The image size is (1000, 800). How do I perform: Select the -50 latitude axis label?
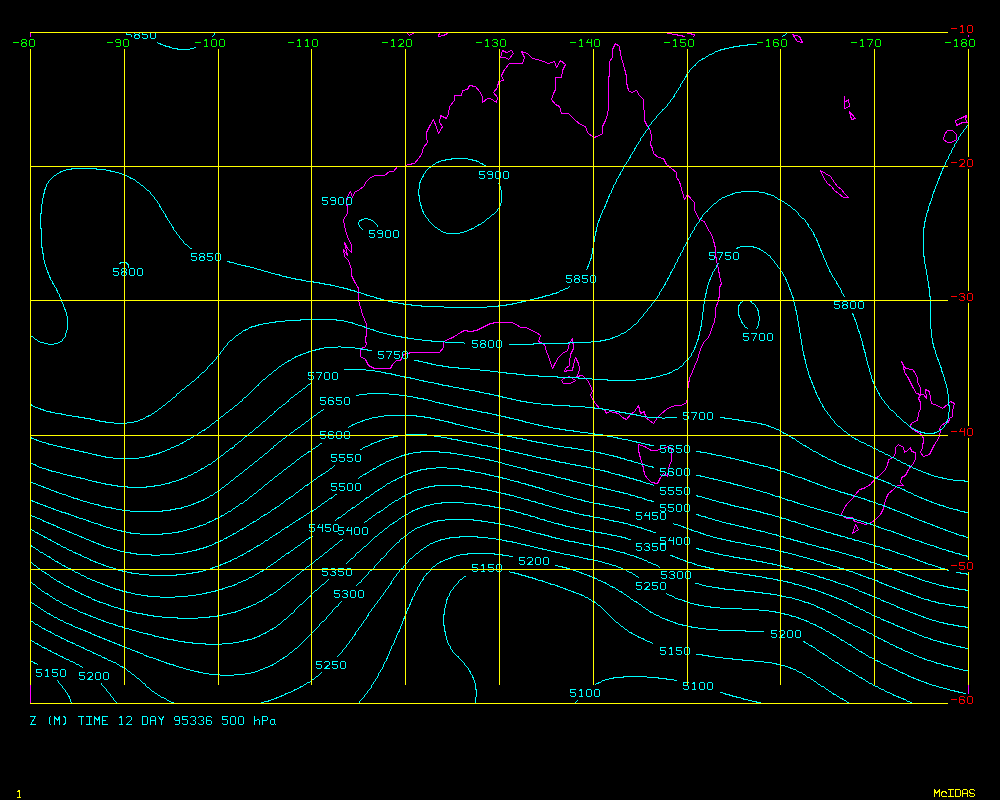(x=961, y=566)
